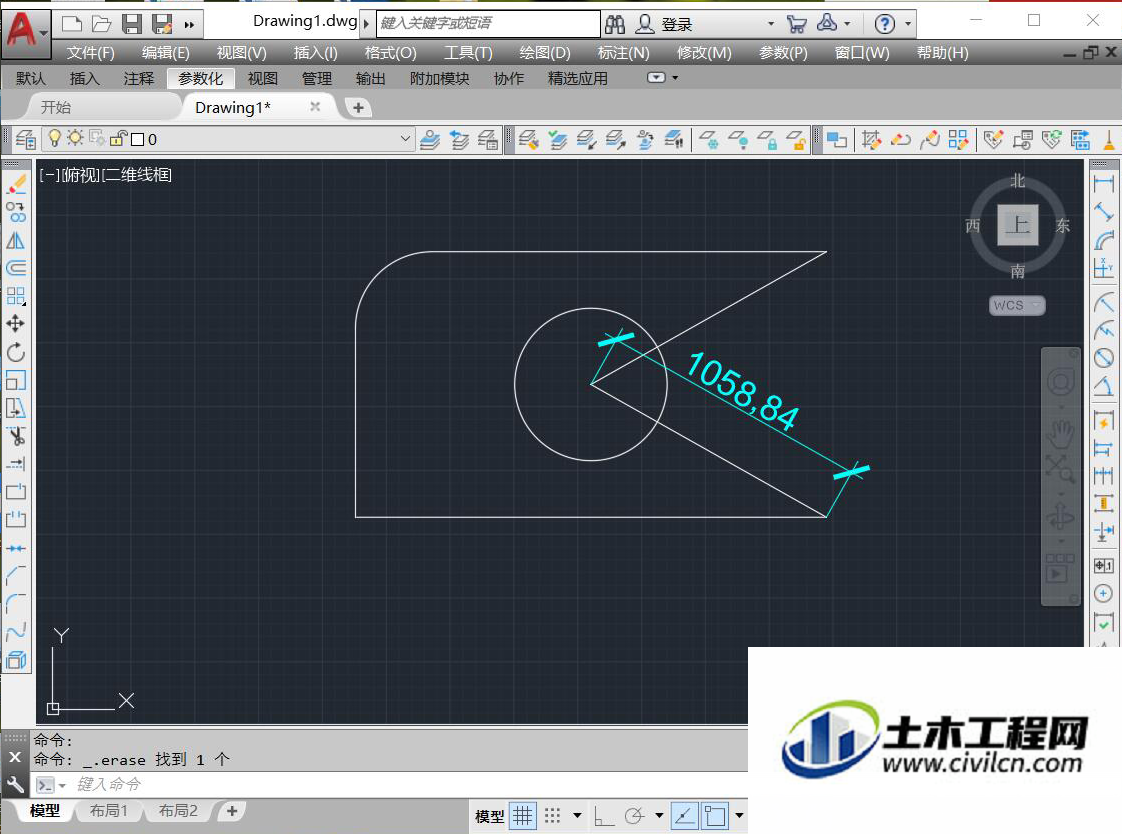Toggle polar tracking in status bar
Viewport: 1122px width, 834px height.
point(634,815)
